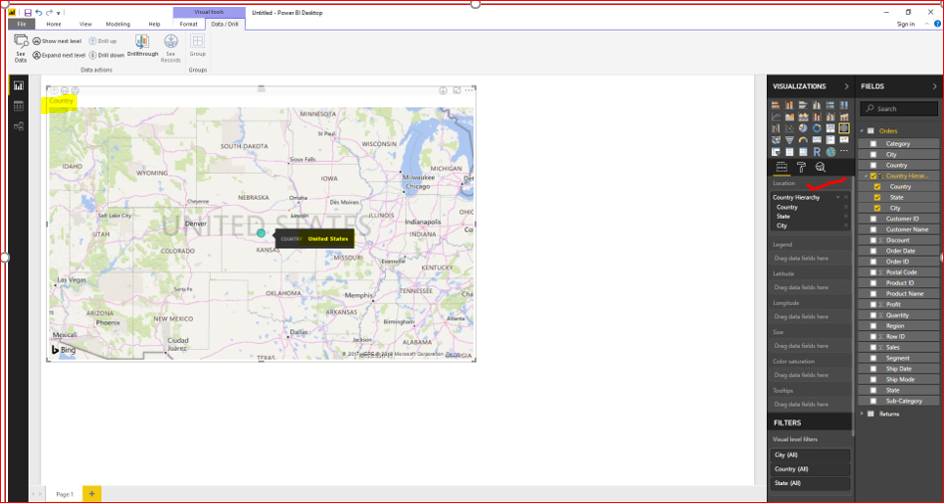Screen dimensions: 944x503
Task: Switch to Data view in left sidebar
Action: (19, 106)
